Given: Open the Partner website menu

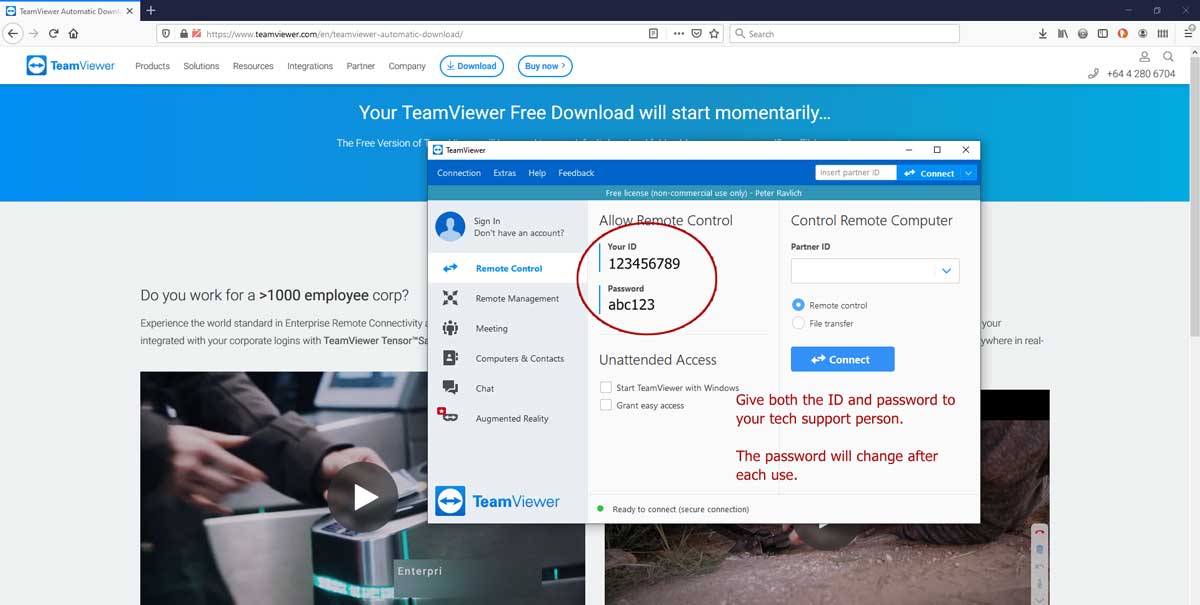Looking at the screenshot, I should click(x=361, y=66).
